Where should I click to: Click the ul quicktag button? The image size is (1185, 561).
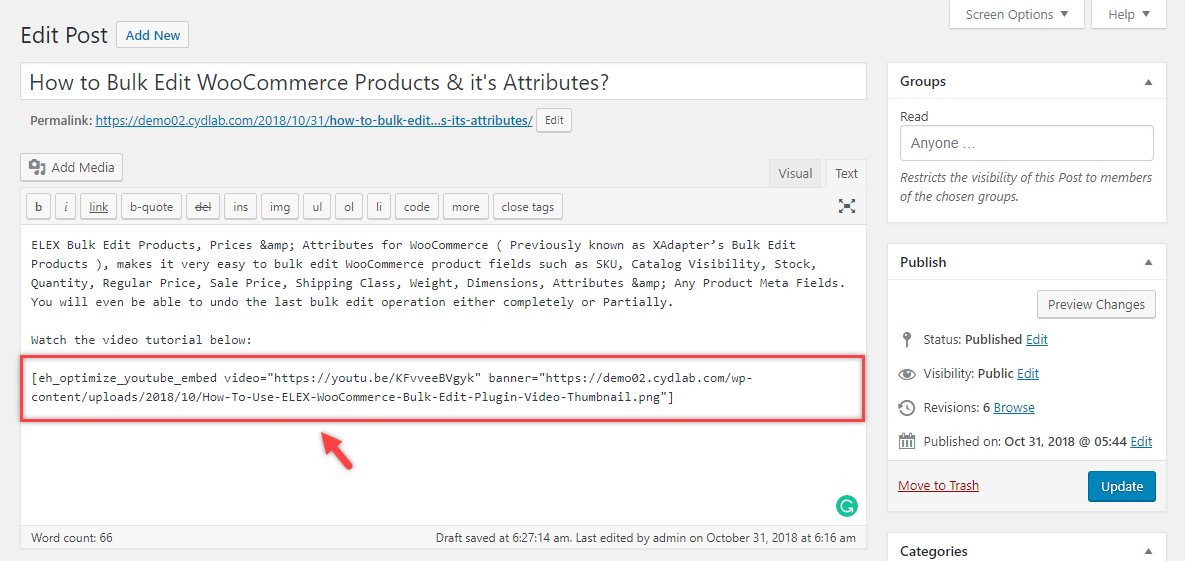point(317,206)
